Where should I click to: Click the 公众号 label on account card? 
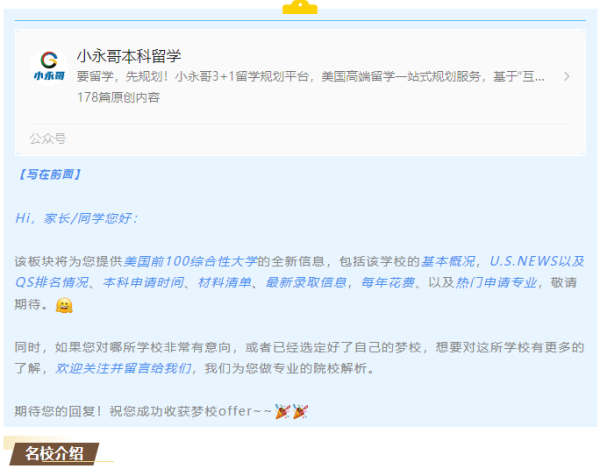point(48,138)
